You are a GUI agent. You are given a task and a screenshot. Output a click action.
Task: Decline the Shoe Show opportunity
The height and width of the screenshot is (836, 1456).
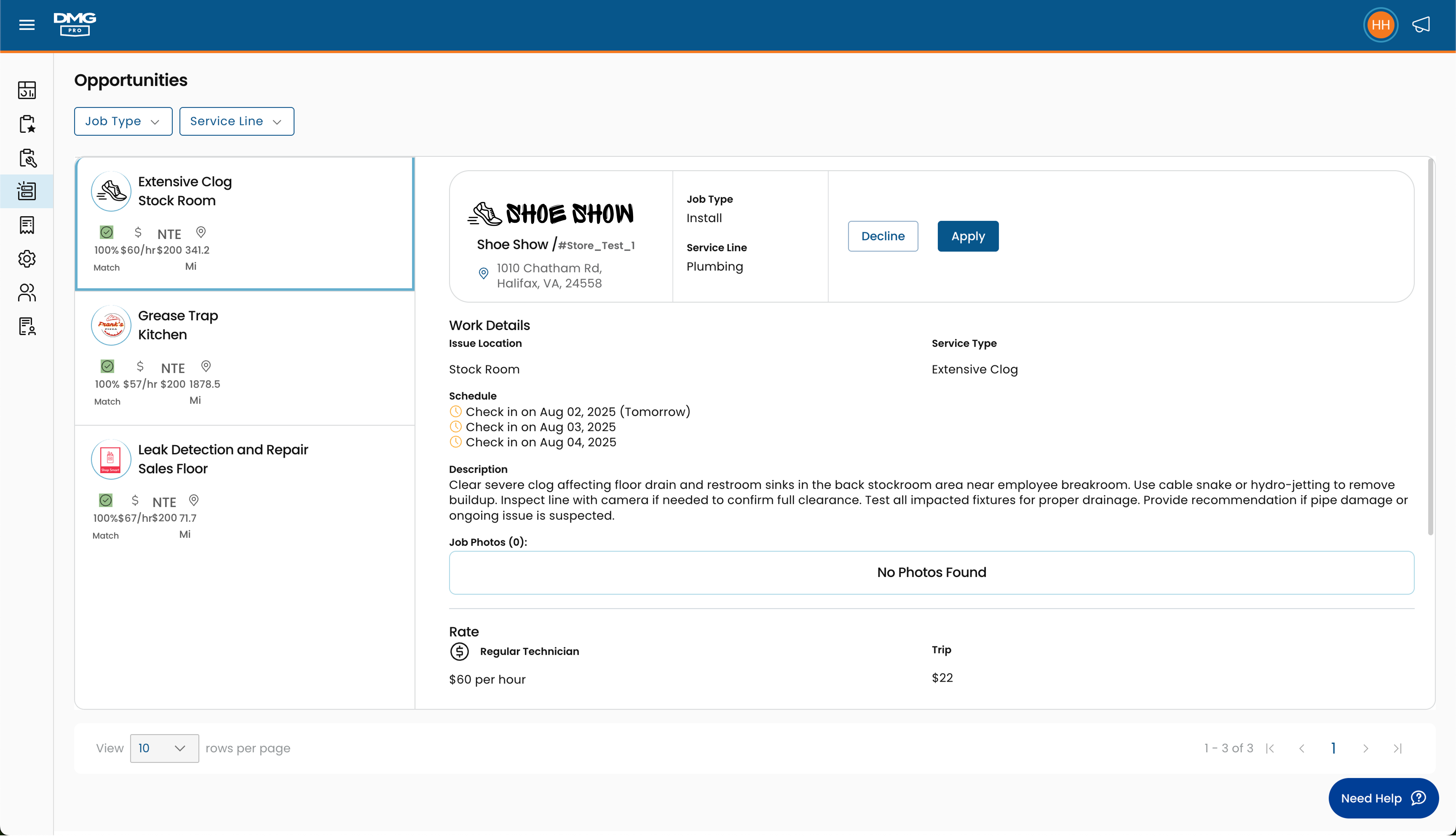tap(882, 236)
